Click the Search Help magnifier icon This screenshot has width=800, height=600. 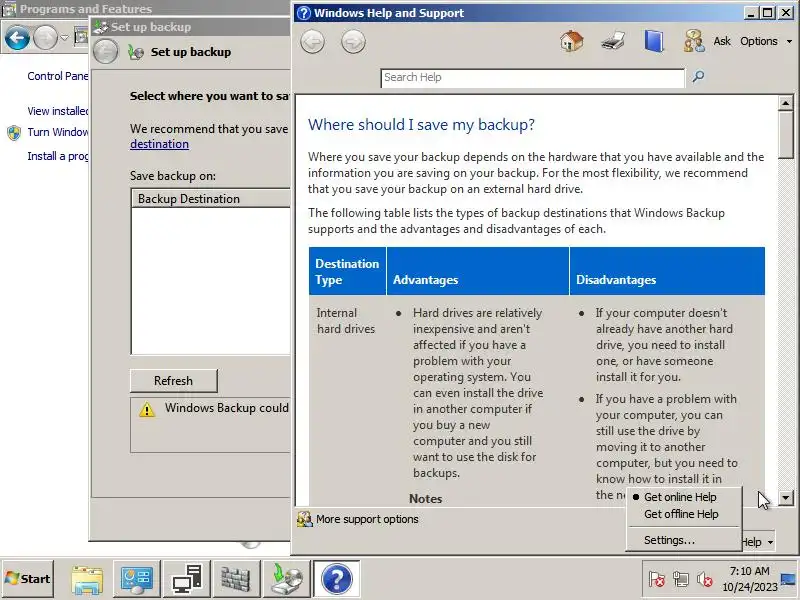698,77
